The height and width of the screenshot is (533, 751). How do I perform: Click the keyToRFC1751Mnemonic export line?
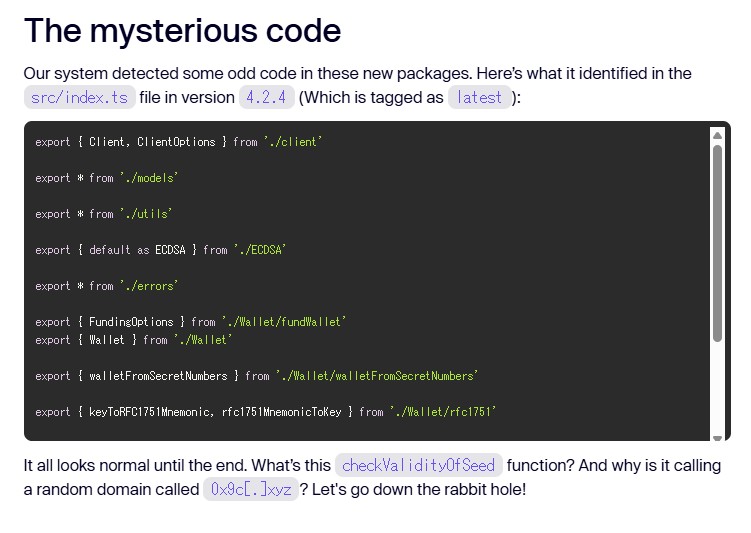pyautogui.click(x=265, y=412)
